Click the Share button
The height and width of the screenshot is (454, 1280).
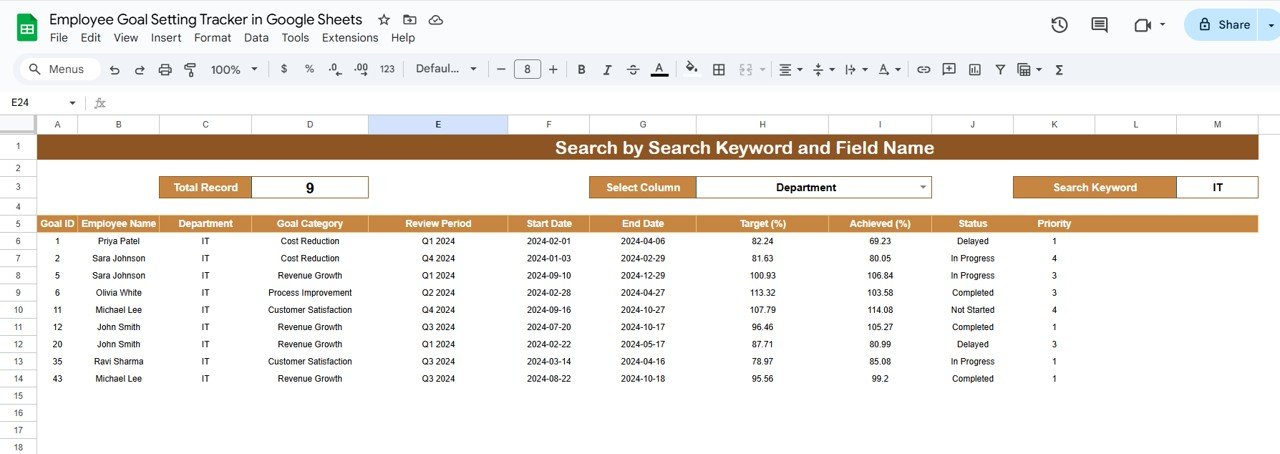coord(1224,25)
